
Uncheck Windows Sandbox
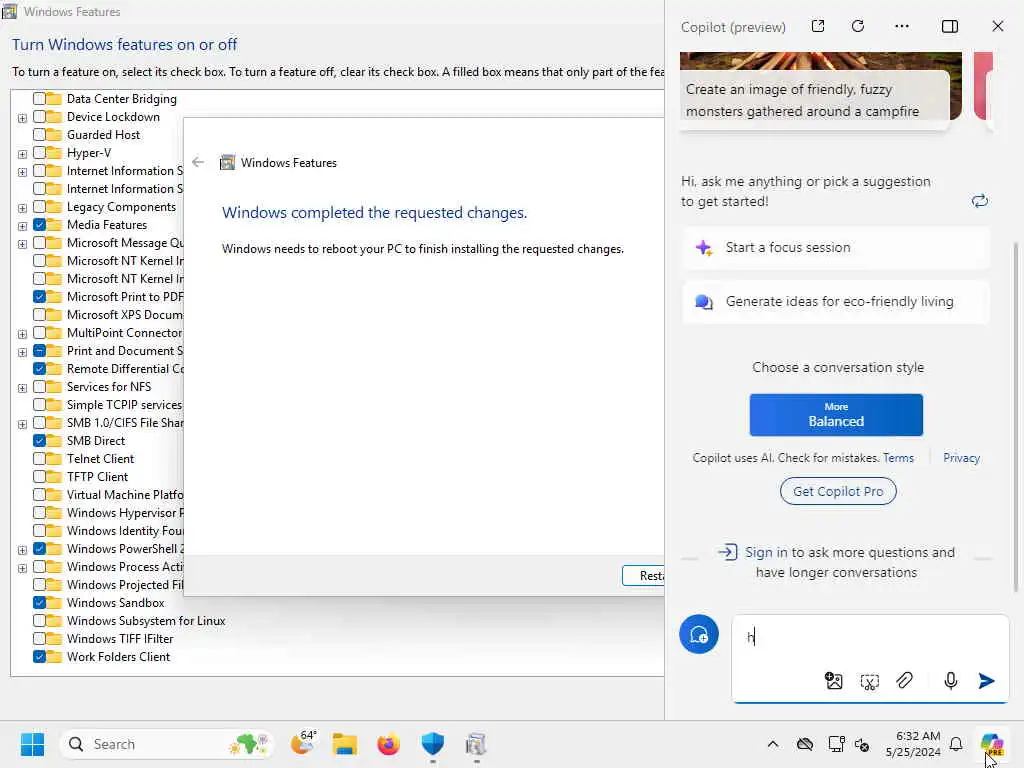[39, 603]
